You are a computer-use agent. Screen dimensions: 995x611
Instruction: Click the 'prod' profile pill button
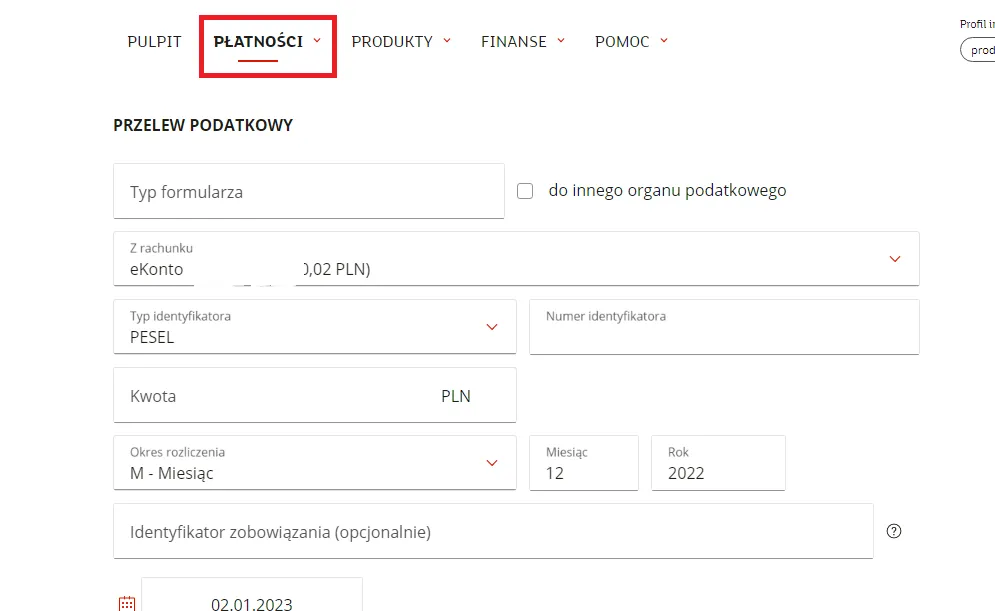click(x=981, y=49)
